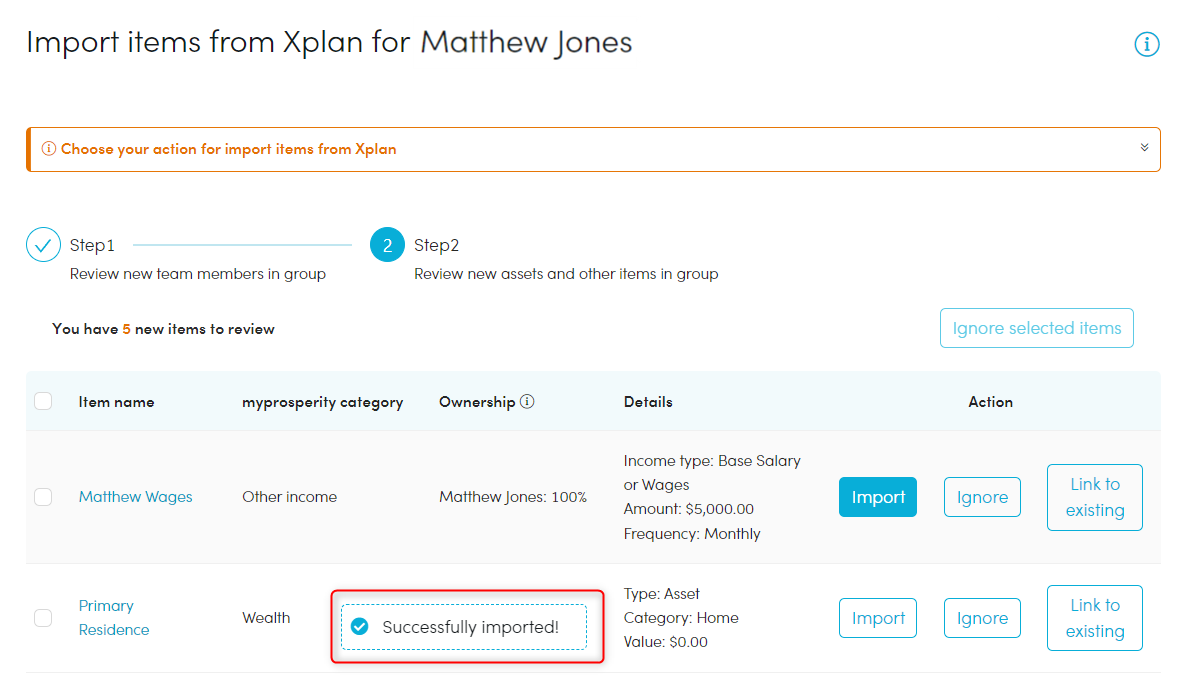Click the info icon beside page title
This screenshot has height=678, width=1191.
coord(1146,44)
